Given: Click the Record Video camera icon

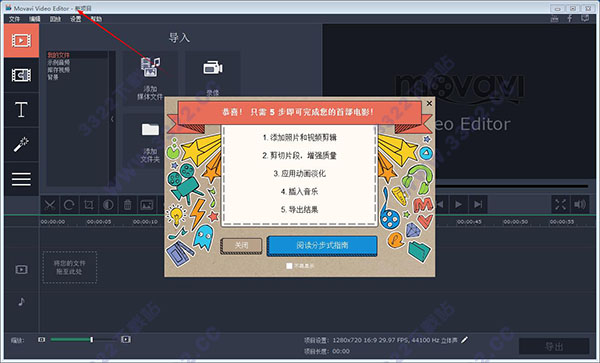Looking at the screenshot, I should tap(213, 68).
